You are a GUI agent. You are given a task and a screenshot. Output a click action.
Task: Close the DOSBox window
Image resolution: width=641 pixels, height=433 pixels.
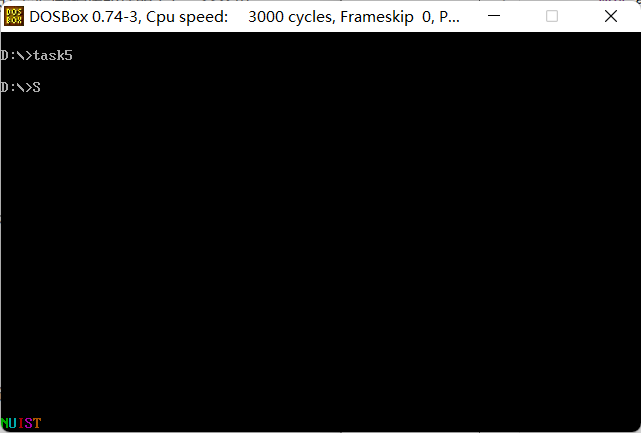click(611, 16)
